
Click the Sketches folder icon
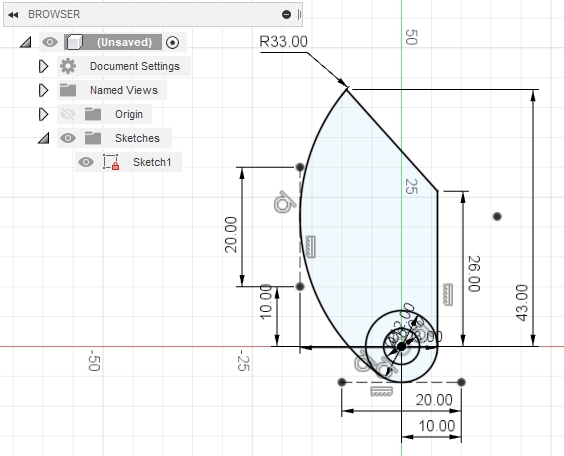[93, 138]
